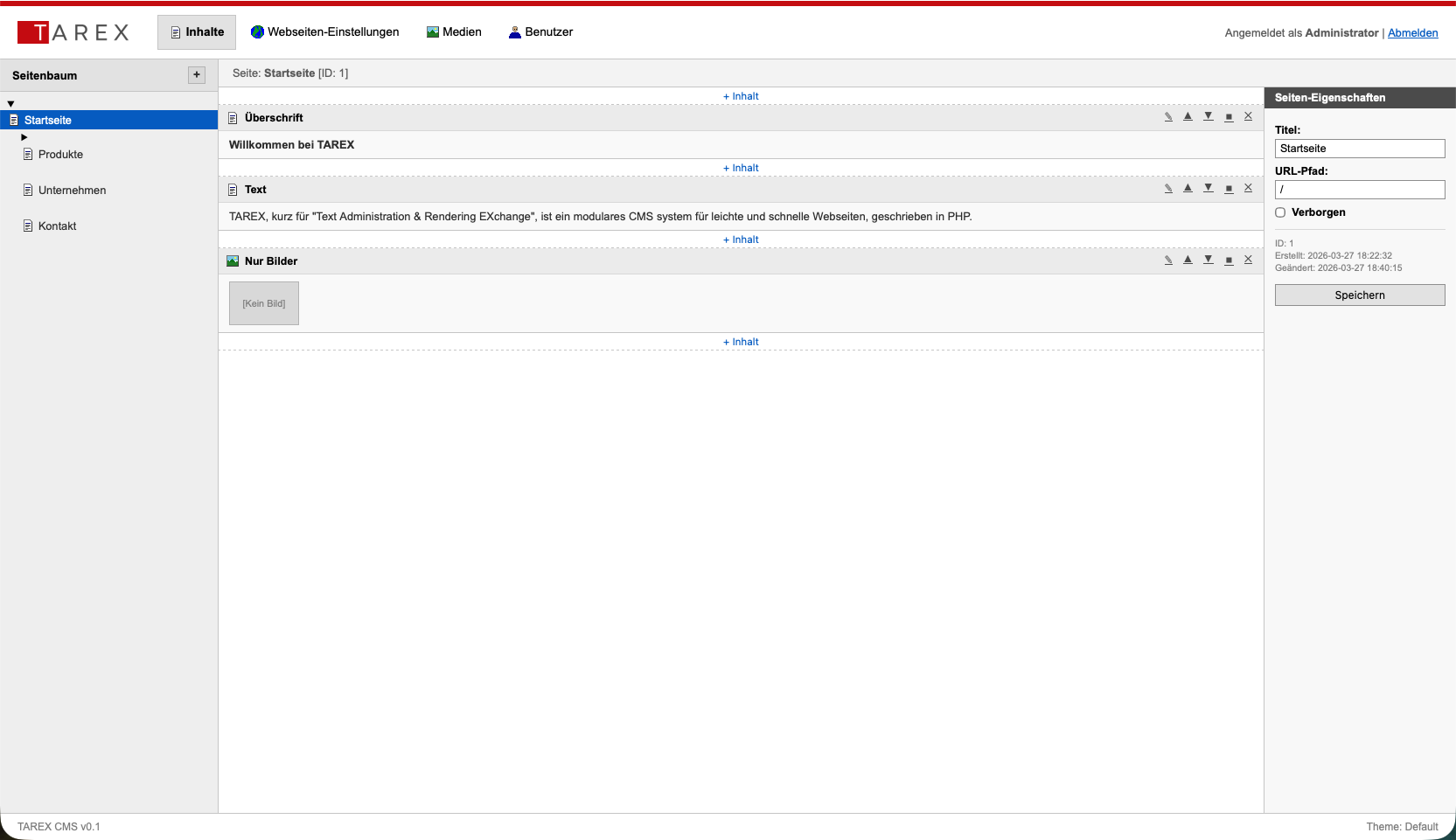Viewport: 1456px width, 840px height.
Task: Collapse the Startseite tree node
Action: [11, 104]
